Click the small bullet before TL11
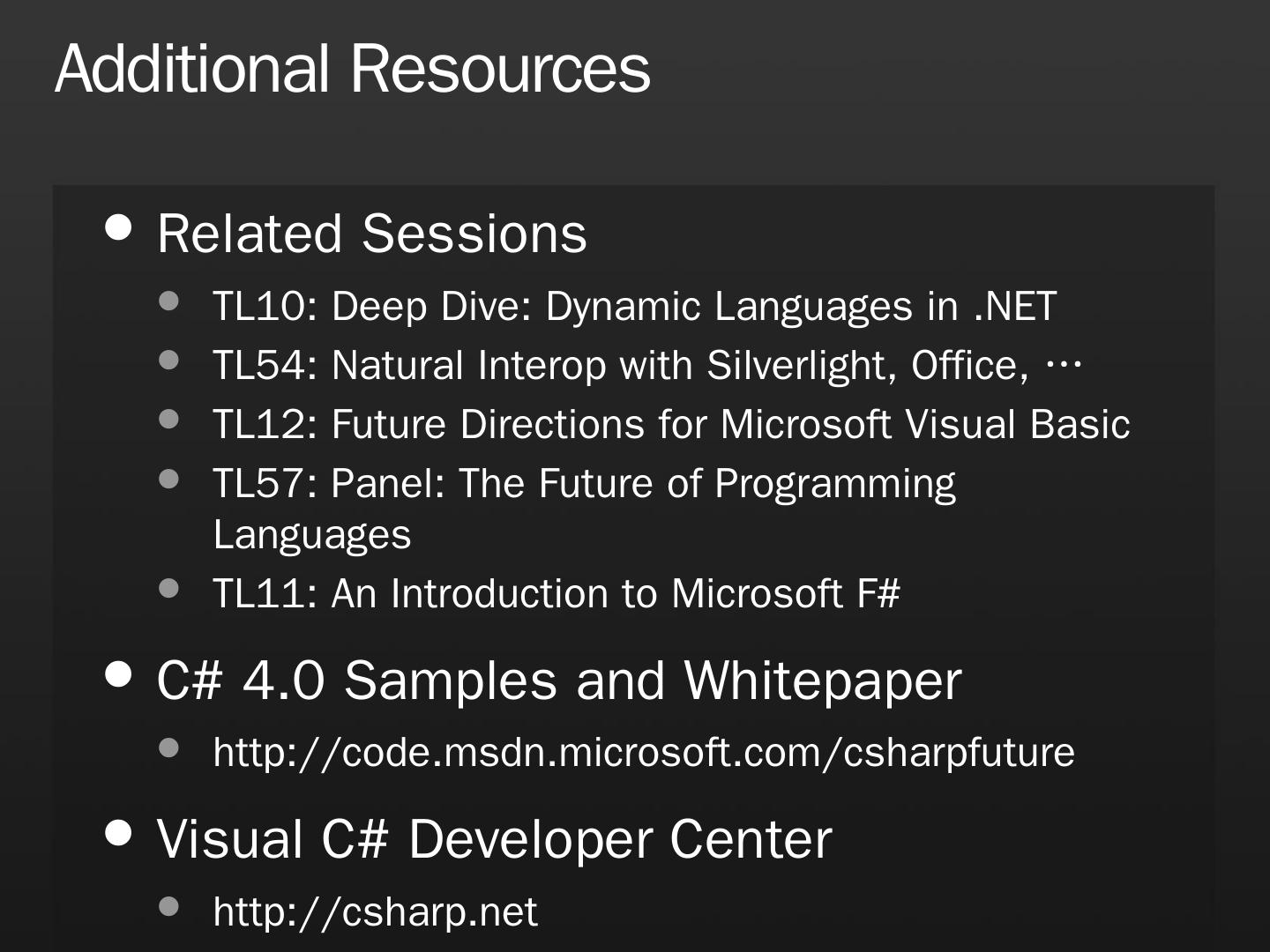Screen dimensions: 1270x952 [169, 588]
